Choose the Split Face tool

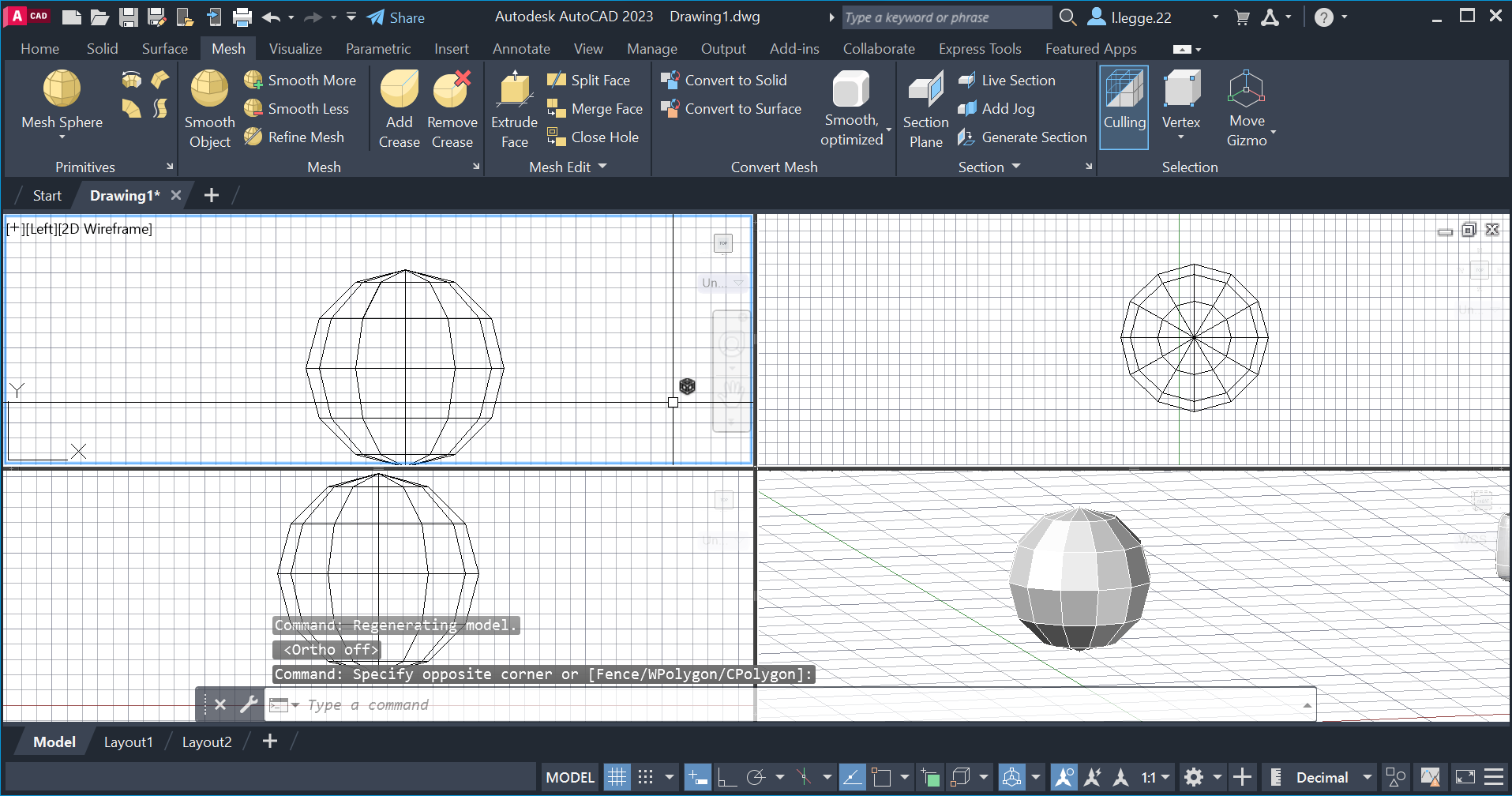click(588, 81)
